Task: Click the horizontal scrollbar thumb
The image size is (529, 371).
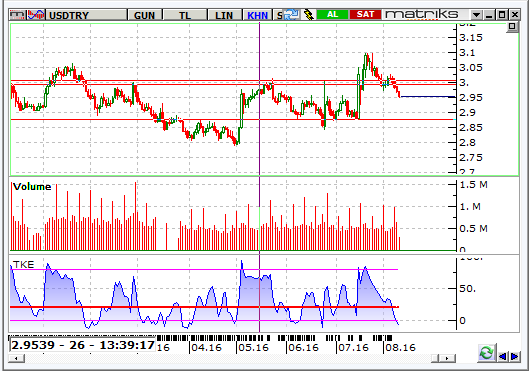Action: [x=436, y=358]
